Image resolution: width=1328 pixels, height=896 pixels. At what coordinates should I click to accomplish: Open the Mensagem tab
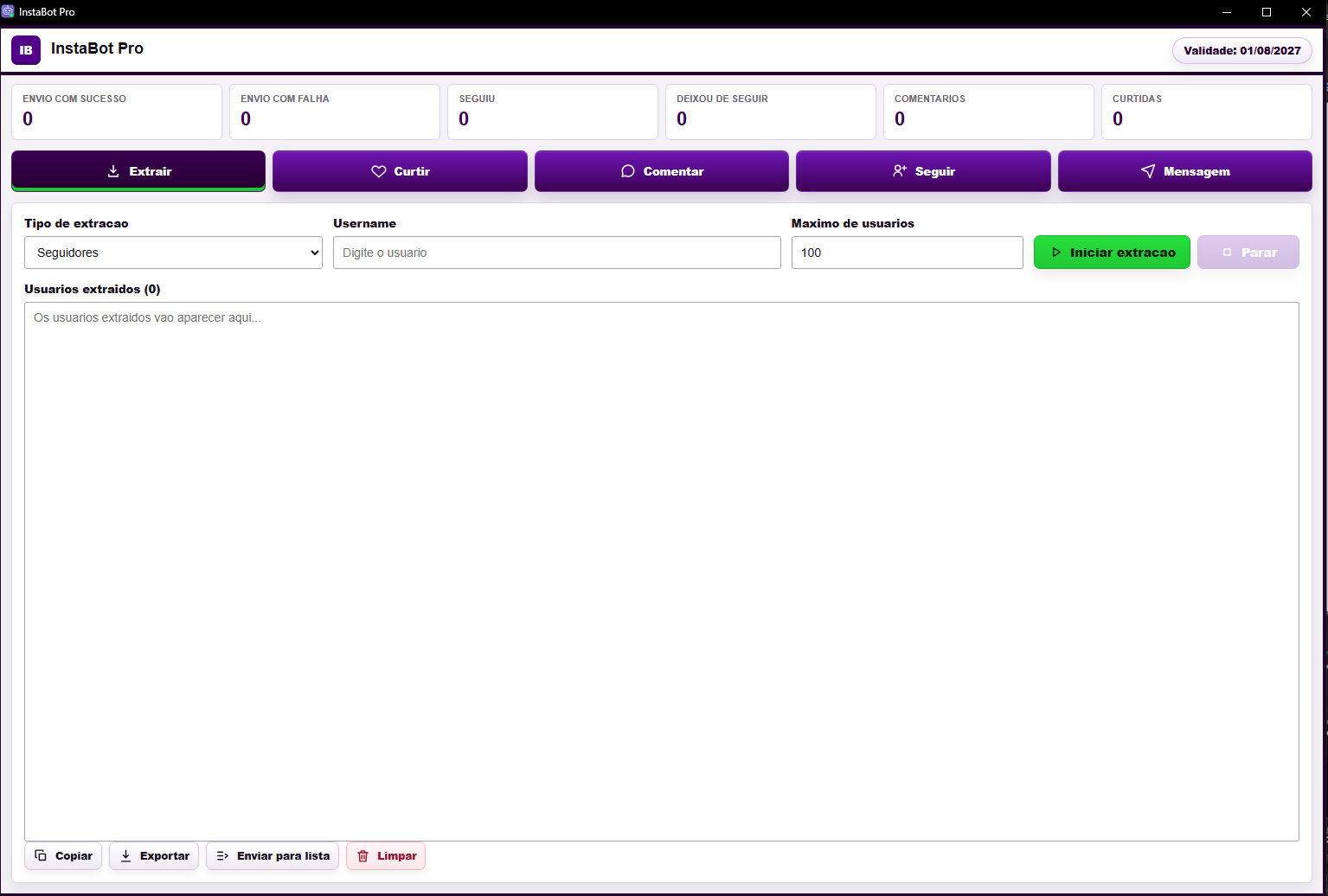coord(1184,171)
